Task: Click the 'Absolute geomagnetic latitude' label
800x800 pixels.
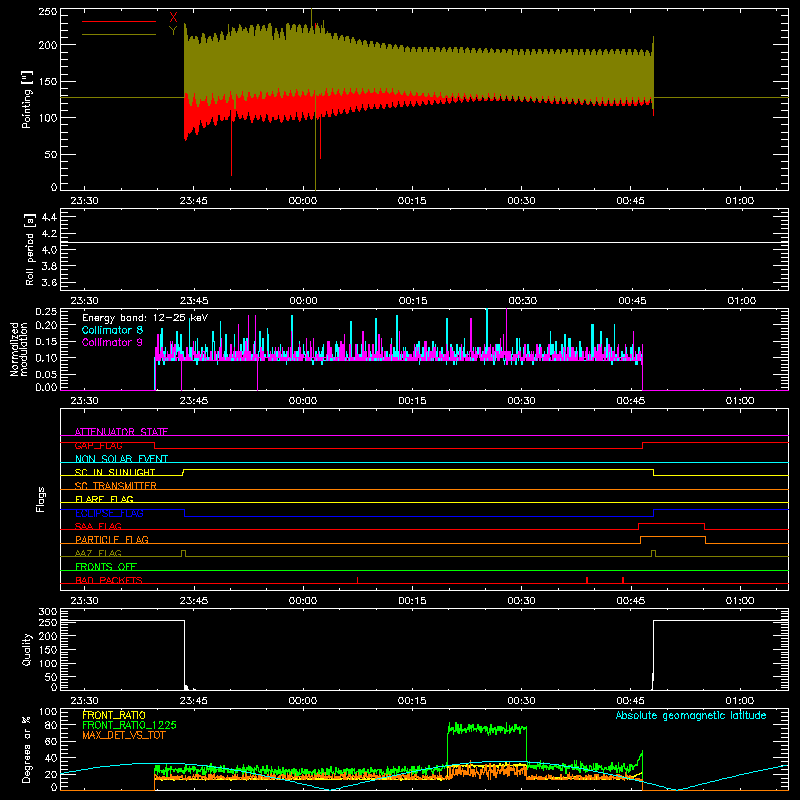Action: click(x=691, y=715)
